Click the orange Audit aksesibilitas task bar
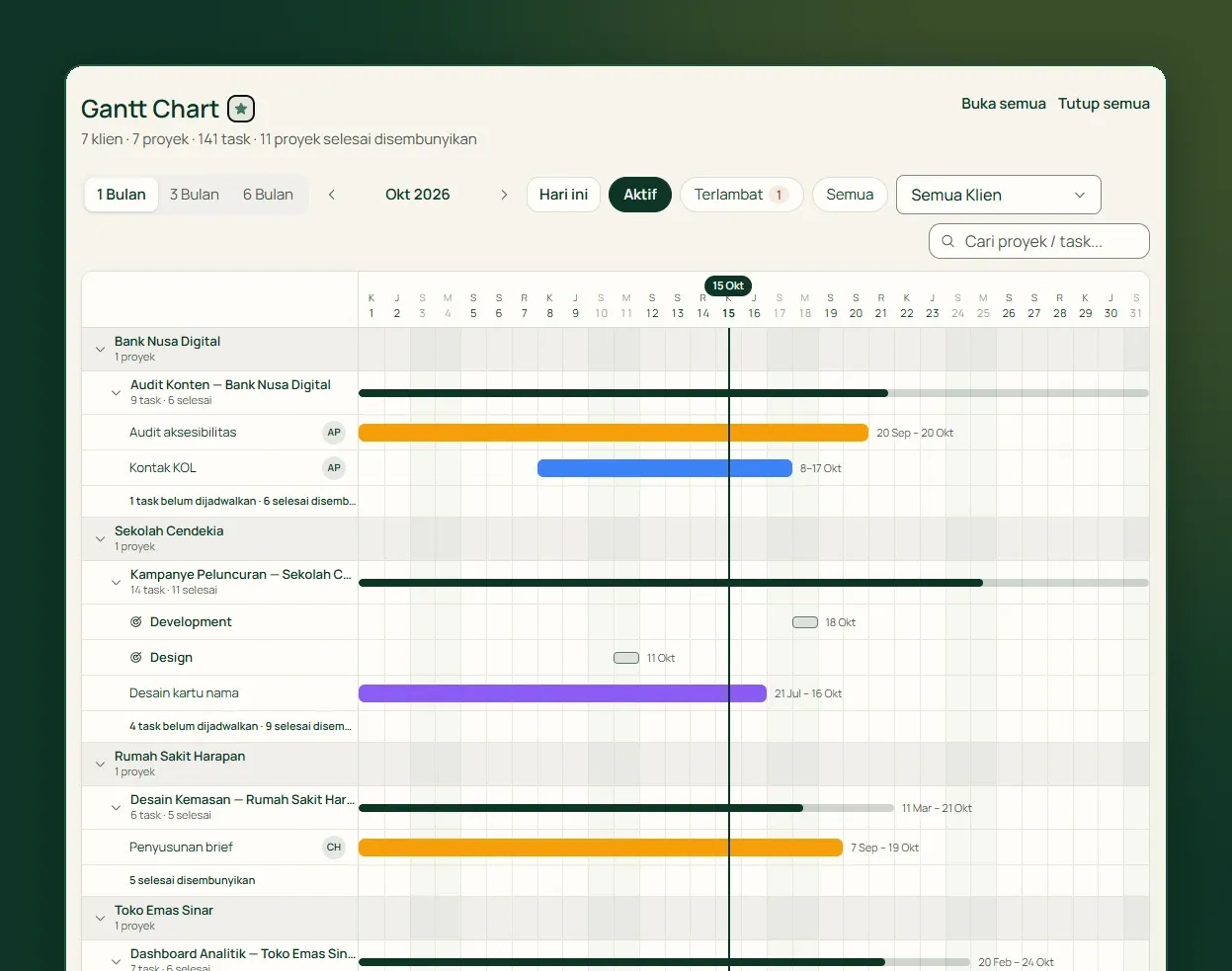Viewport: 1232px width, 971px height. tap(614, 433)
